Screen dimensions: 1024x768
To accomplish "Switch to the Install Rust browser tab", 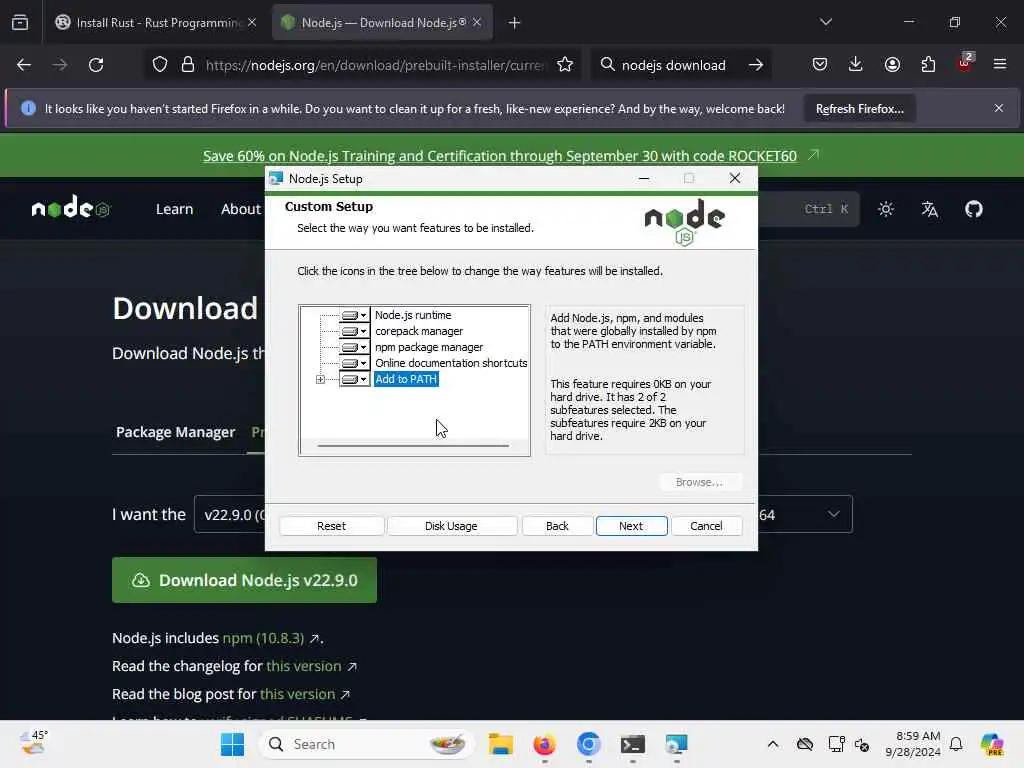I will tap(157, 23).
